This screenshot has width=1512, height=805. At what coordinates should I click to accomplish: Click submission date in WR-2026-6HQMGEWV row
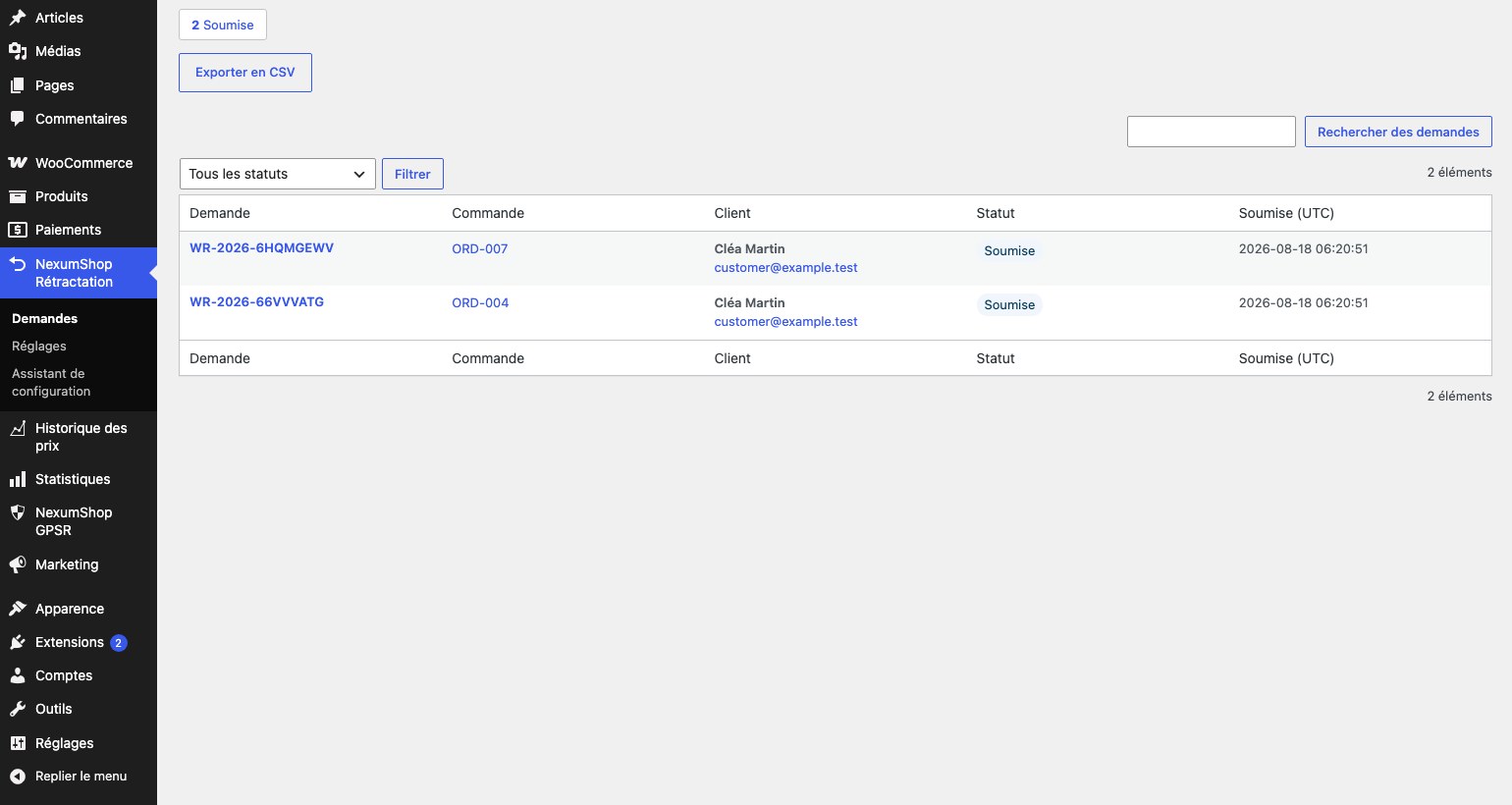point(1303,249)
